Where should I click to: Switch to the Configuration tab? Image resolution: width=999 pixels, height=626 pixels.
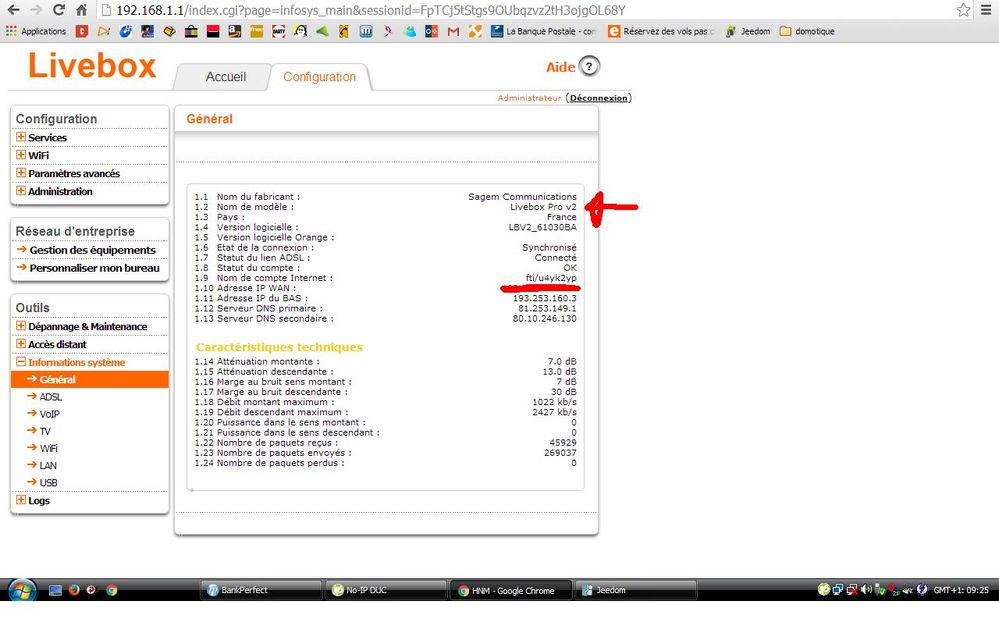tap(319, 77)
